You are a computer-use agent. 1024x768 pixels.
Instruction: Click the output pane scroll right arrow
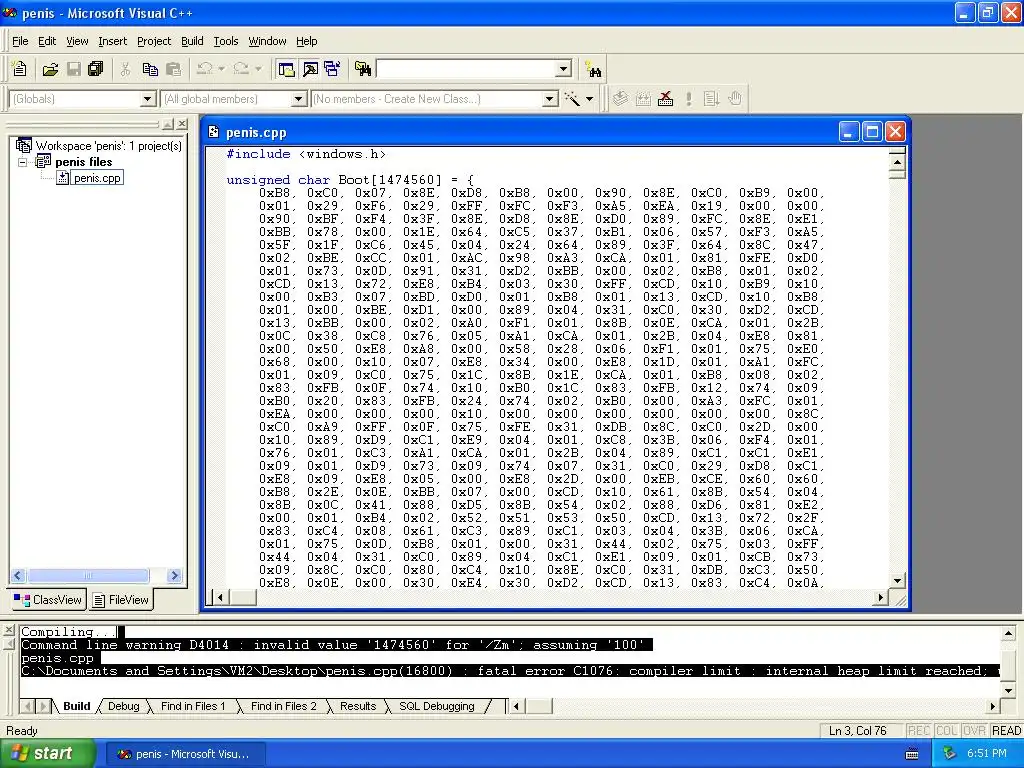tap(993, 706)
